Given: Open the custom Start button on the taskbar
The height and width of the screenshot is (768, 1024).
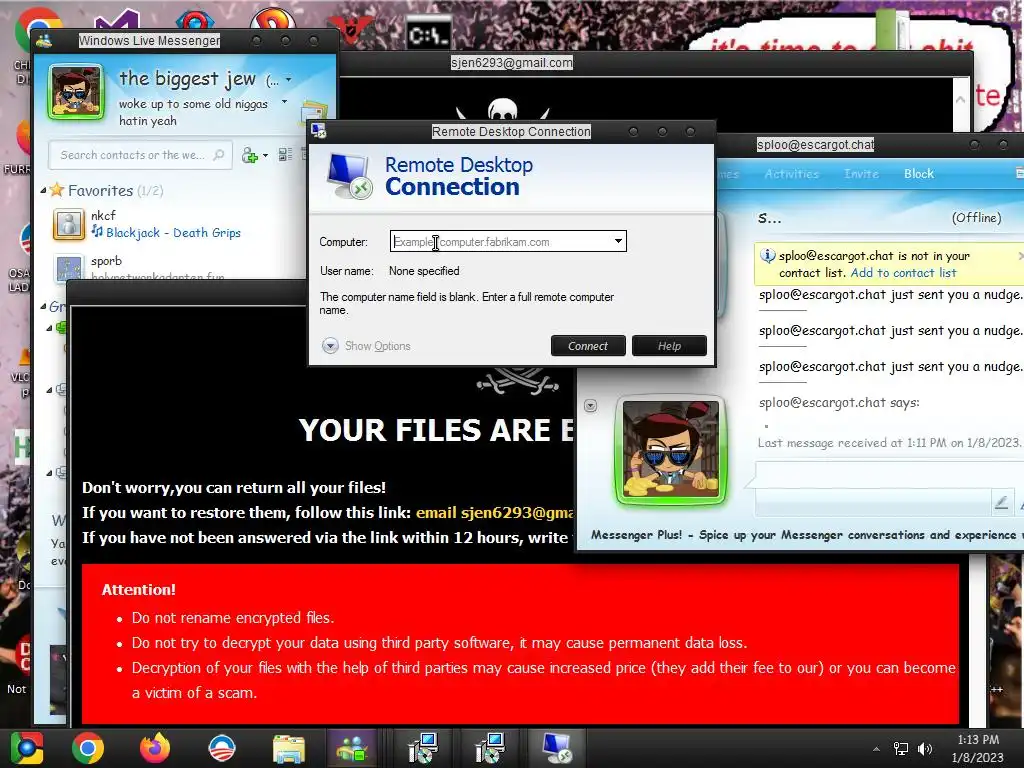Looking at the screenshot, I should (x=26, y=748).
